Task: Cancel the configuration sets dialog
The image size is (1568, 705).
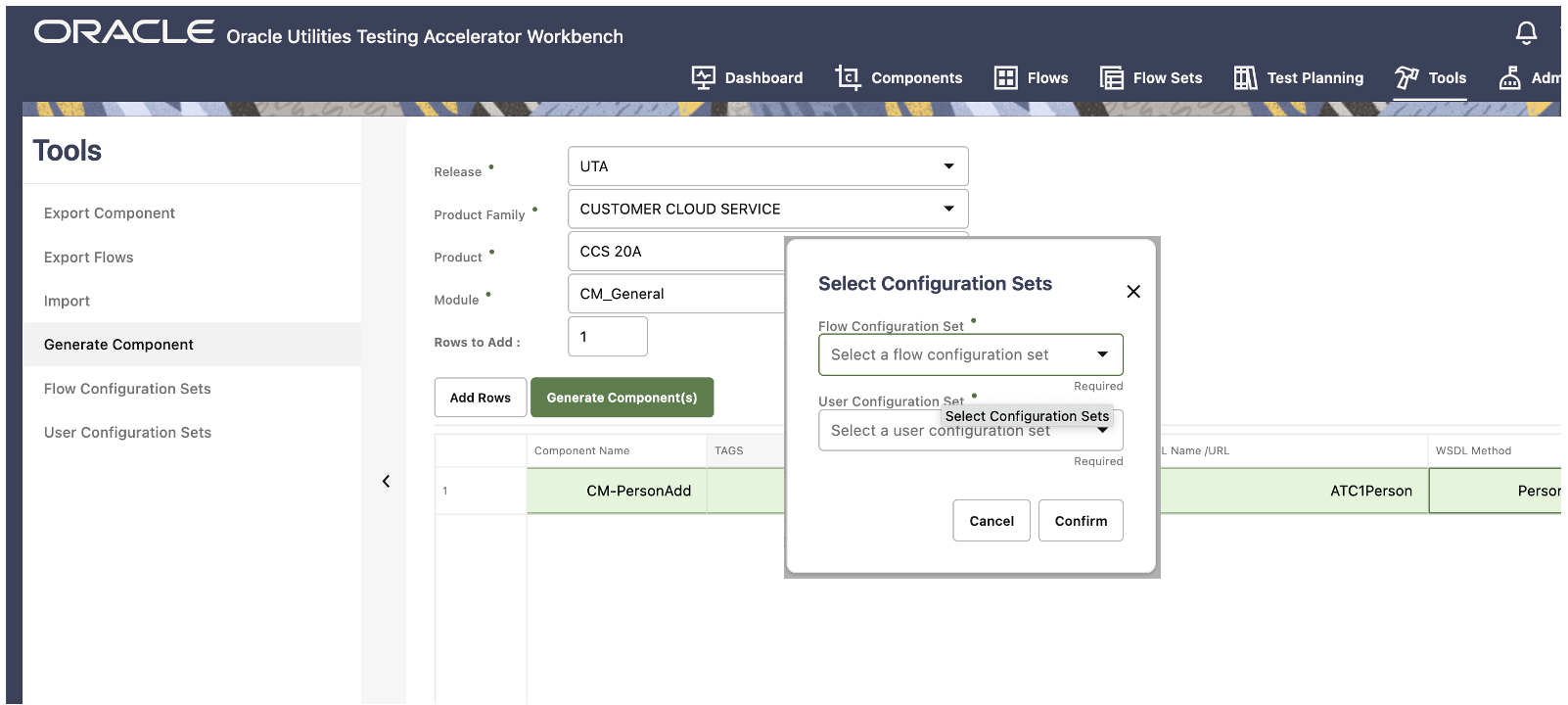Action: [991, 521]
